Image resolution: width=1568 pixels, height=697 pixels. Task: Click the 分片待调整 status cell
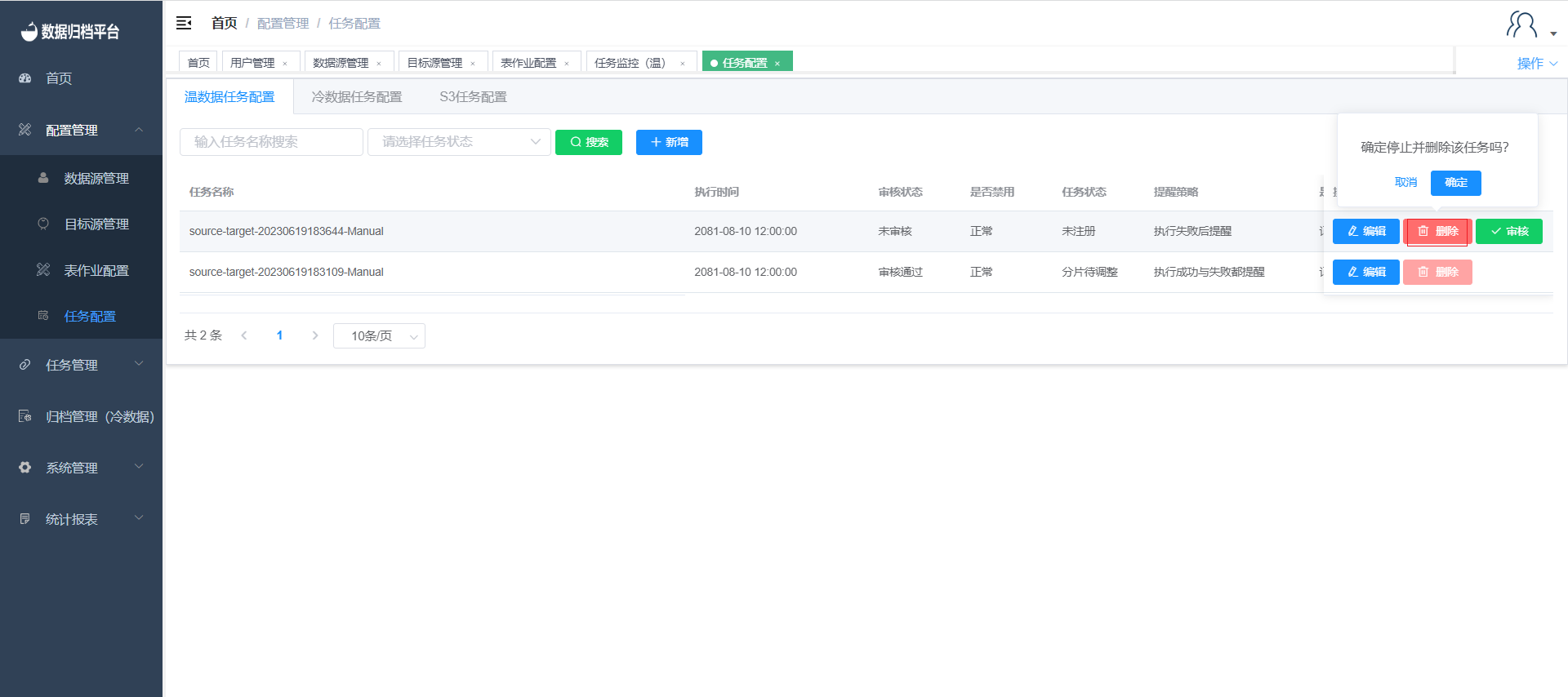pos(1090,273)
